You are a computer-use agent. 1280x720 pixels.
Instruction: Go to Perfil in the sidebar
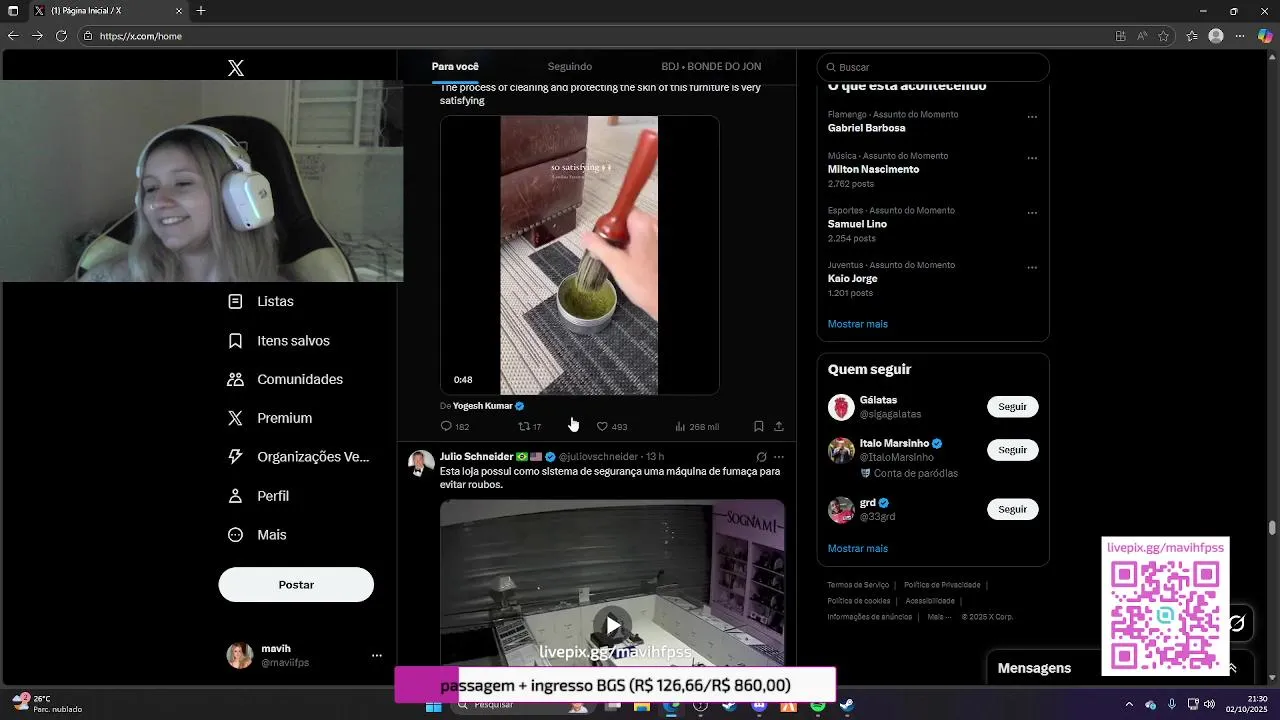tap(258, 496)
